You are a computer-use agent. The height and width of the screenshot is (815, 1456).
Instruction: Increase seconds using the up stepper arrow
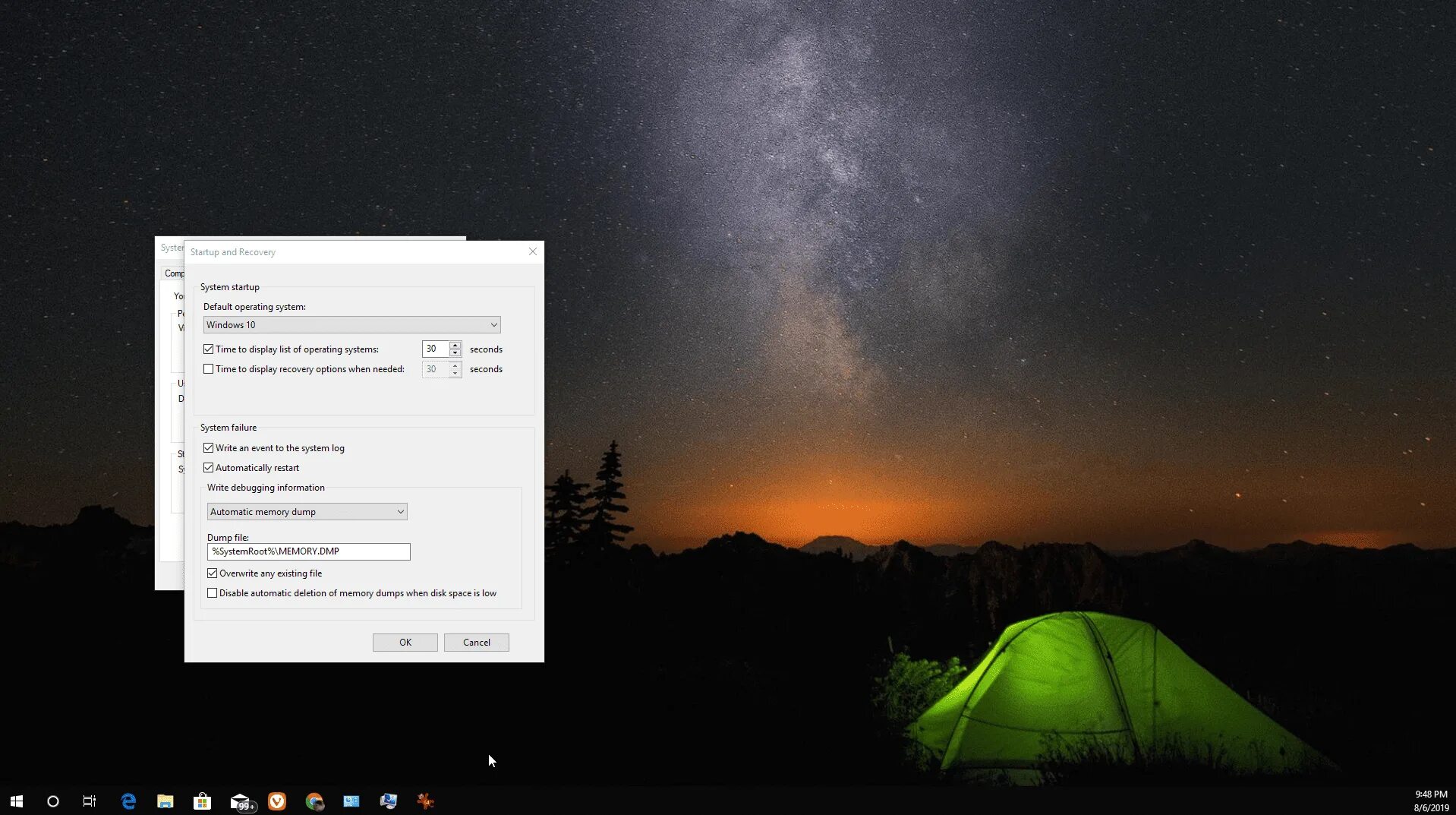455,346
